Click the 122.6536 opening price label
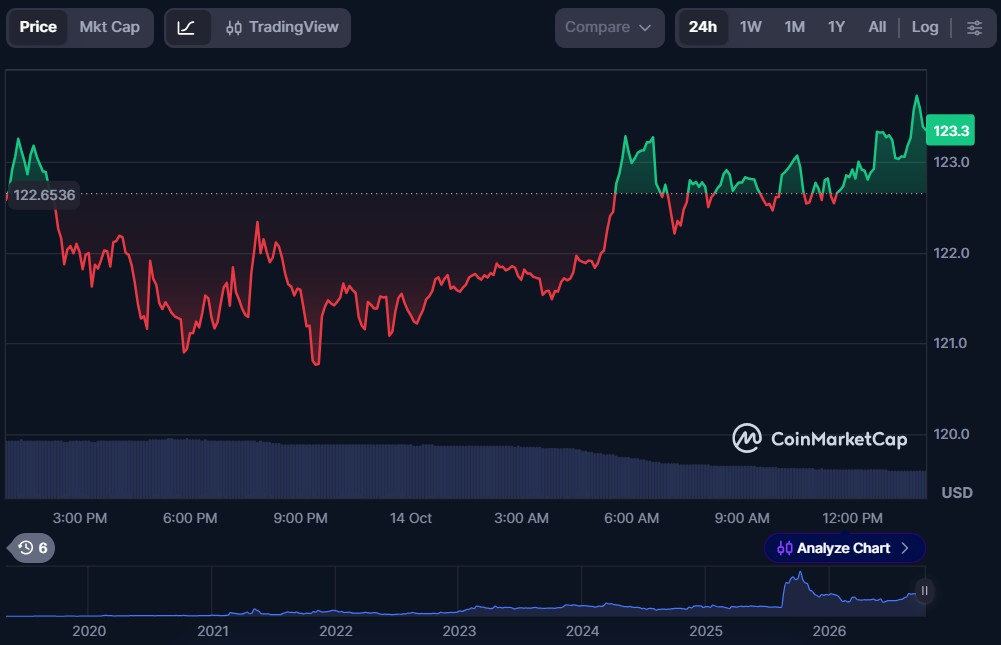 [x=44, y=195]
